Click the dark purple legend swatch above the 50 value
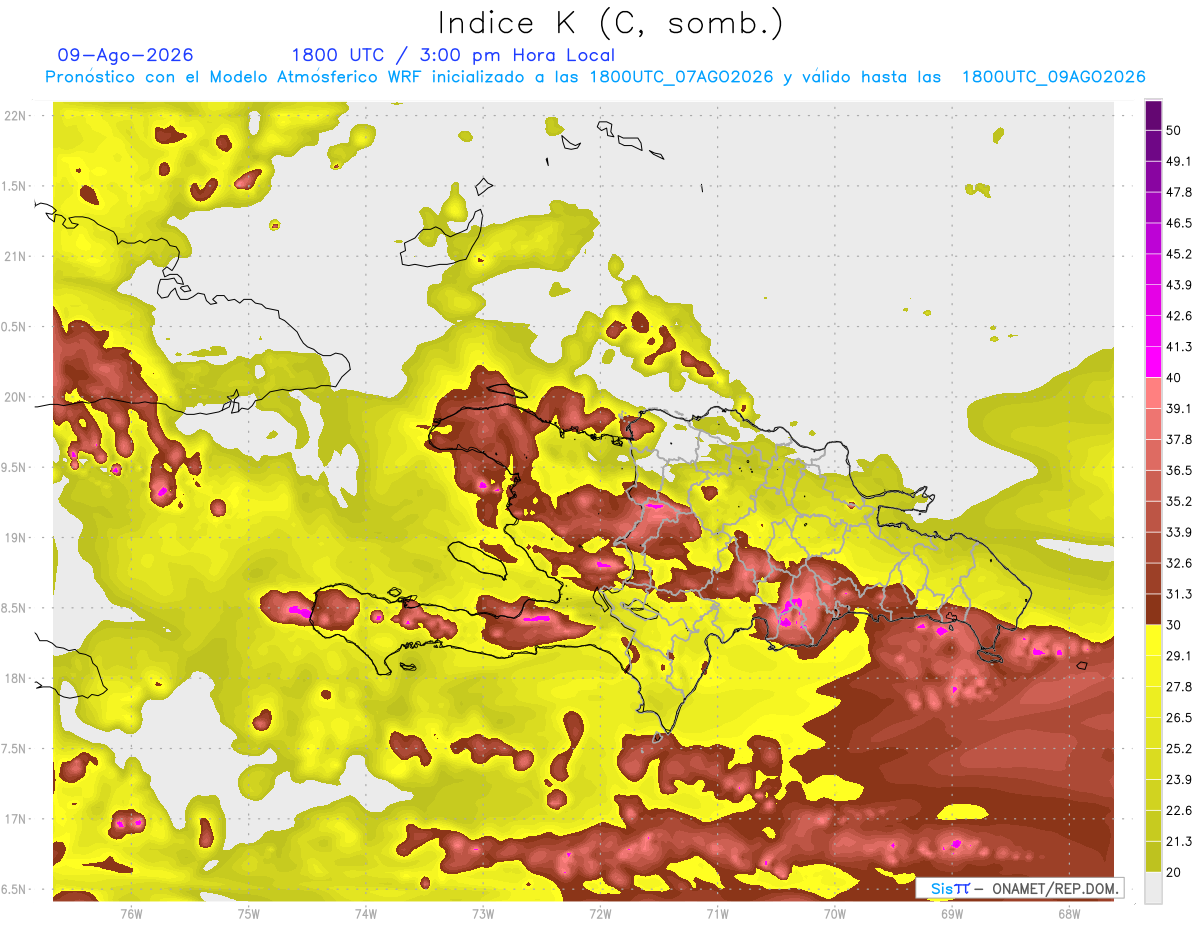Viewport: 1200px width, 927px height. [1153, 115]
